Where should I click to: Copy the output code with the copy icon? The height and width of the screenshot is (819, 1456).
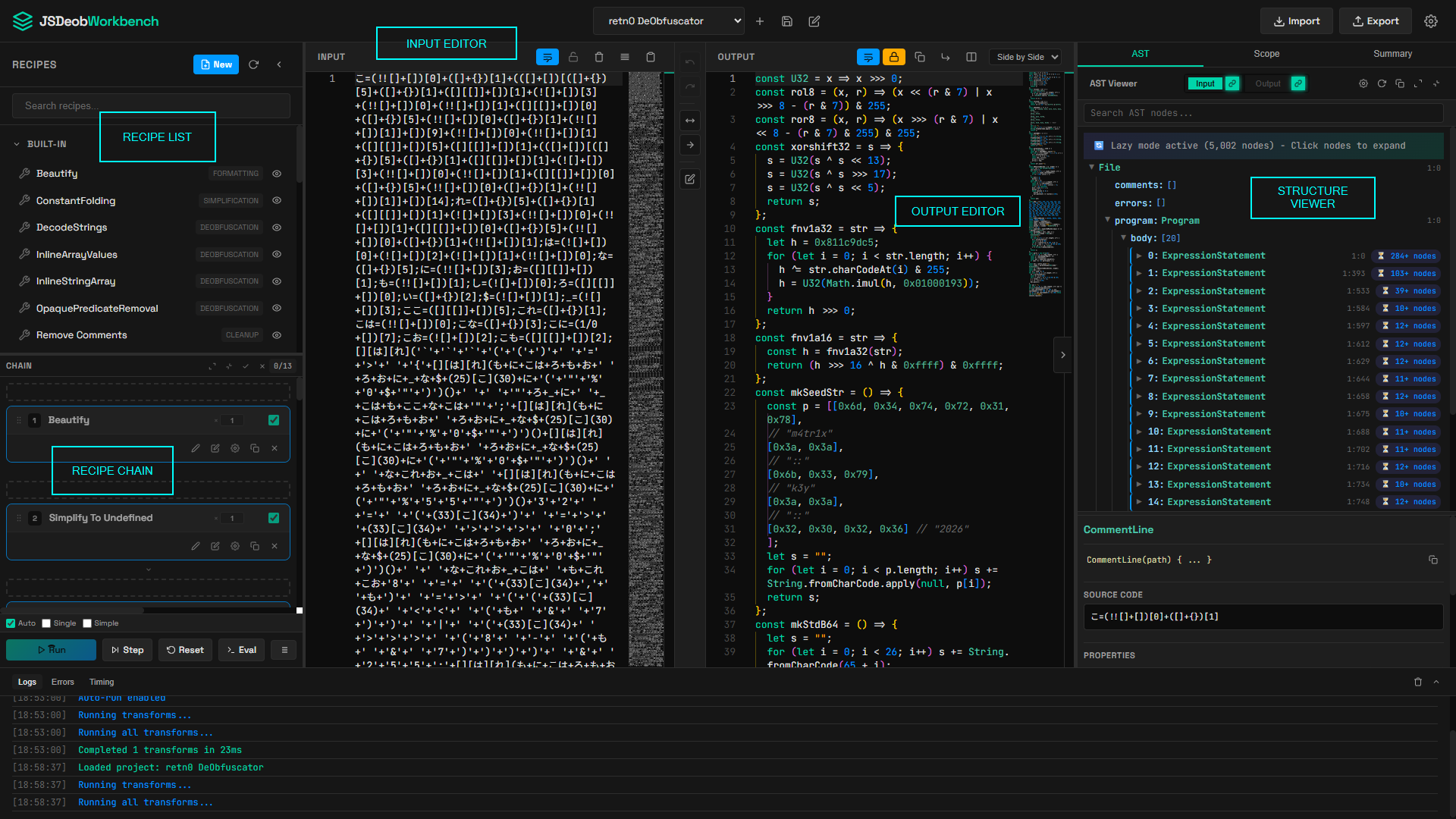(920, 57)
